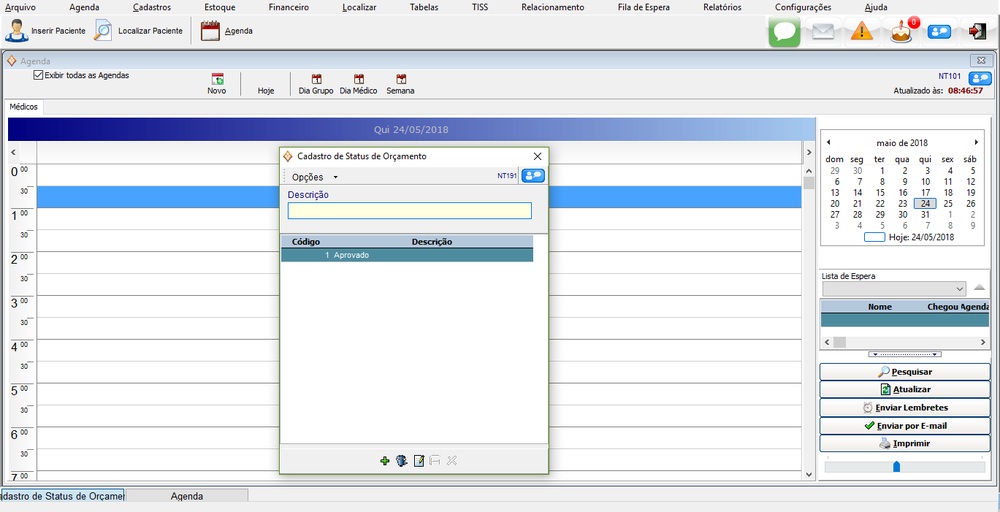Click the exit door icon
The height and width of the screenshot is (512, 1000).
coord(977,31)
